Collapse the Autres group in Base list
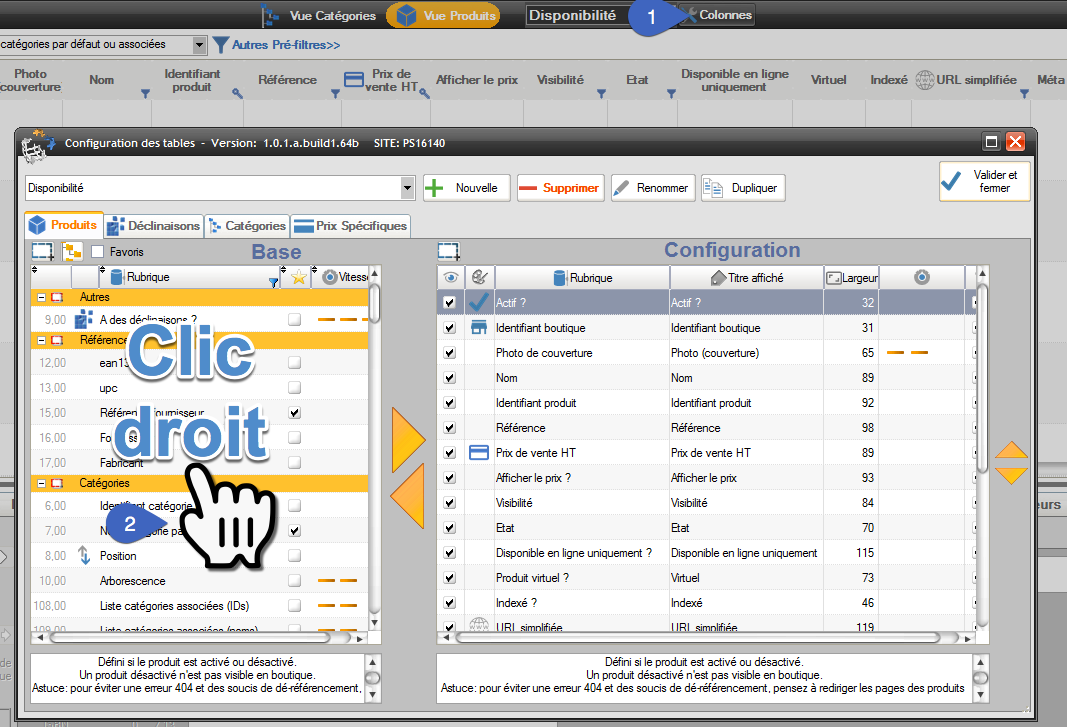The width and height of the screenshot is (1067, 727). tap(41, 297)
